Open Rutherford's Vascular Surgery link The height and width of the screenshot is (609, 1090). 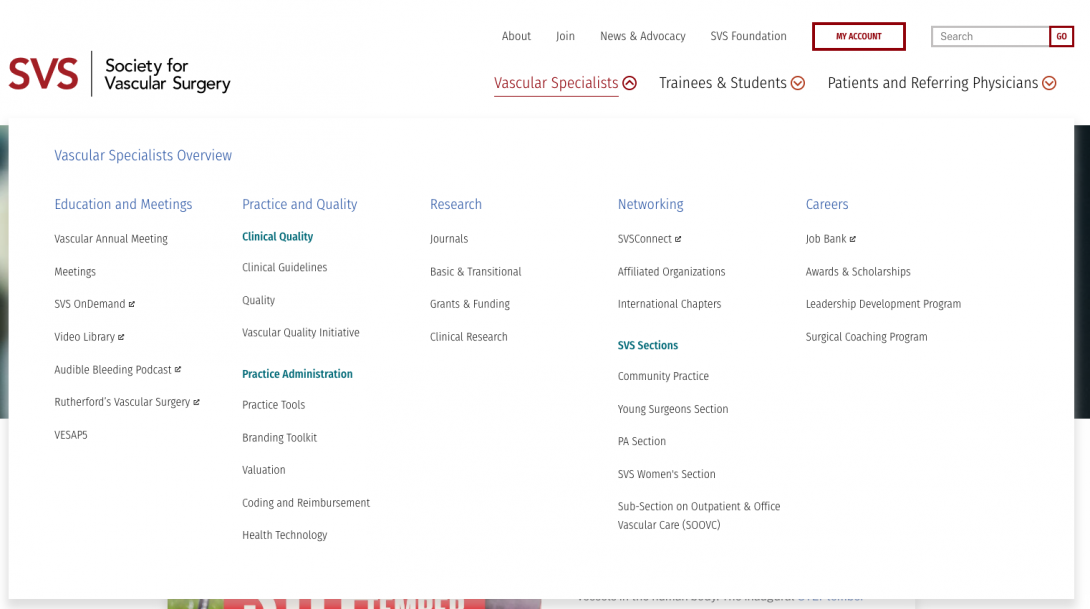click(127, 403)
